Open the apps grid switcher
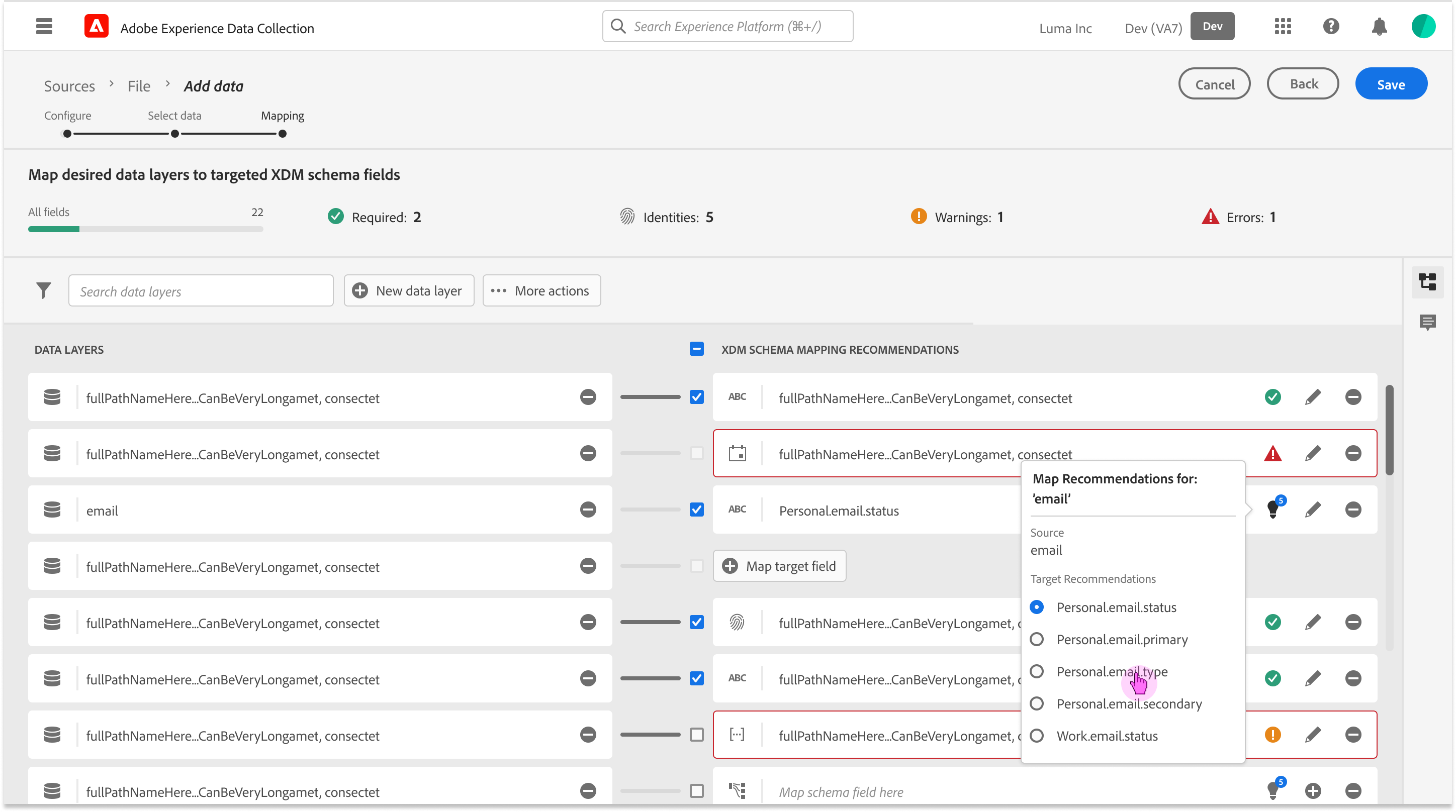 click(1283, 27)
